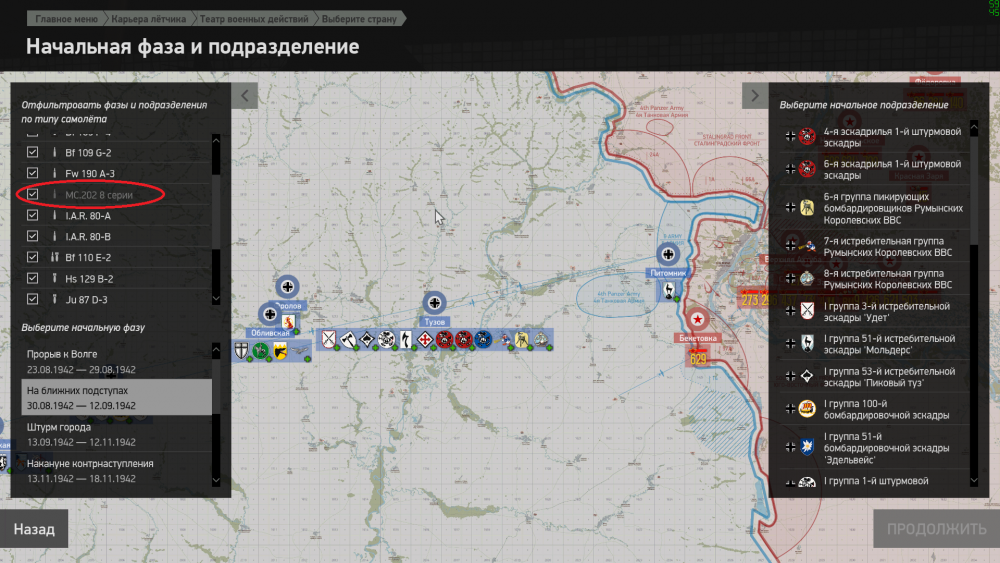The height and width of the screenshot is (563, 1000).
Task: Select the Питомник airfield marker on map
Action: pos(668,254)
